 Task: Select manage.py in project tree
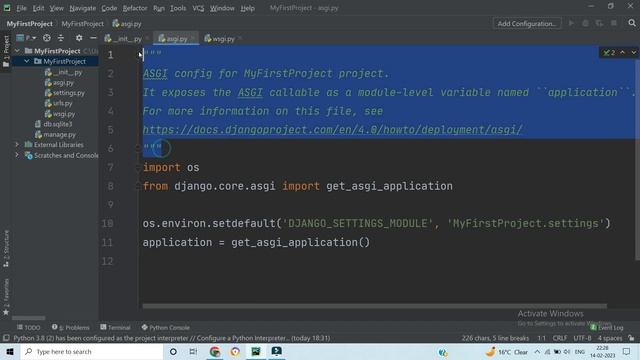(55, 134)
